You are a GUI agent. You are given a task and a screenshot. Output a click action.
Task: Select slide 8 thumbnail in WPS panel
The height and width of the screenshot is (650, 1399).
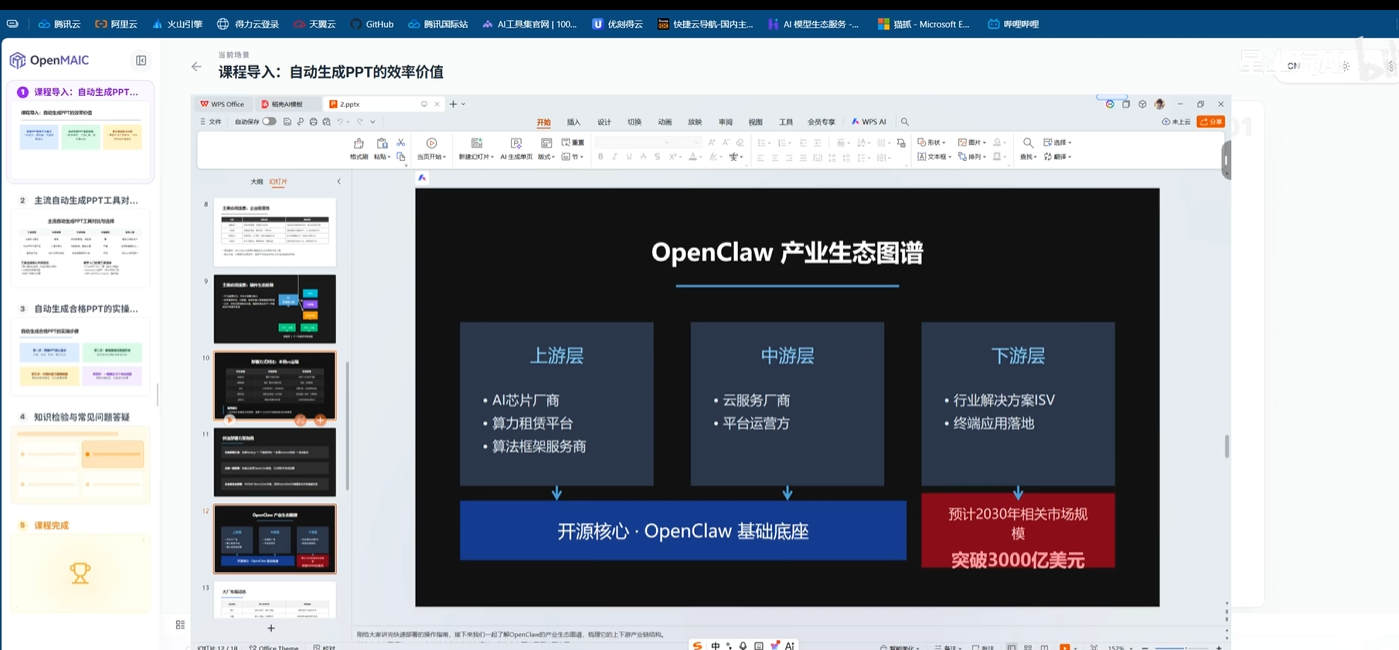[x=275, y=232]
